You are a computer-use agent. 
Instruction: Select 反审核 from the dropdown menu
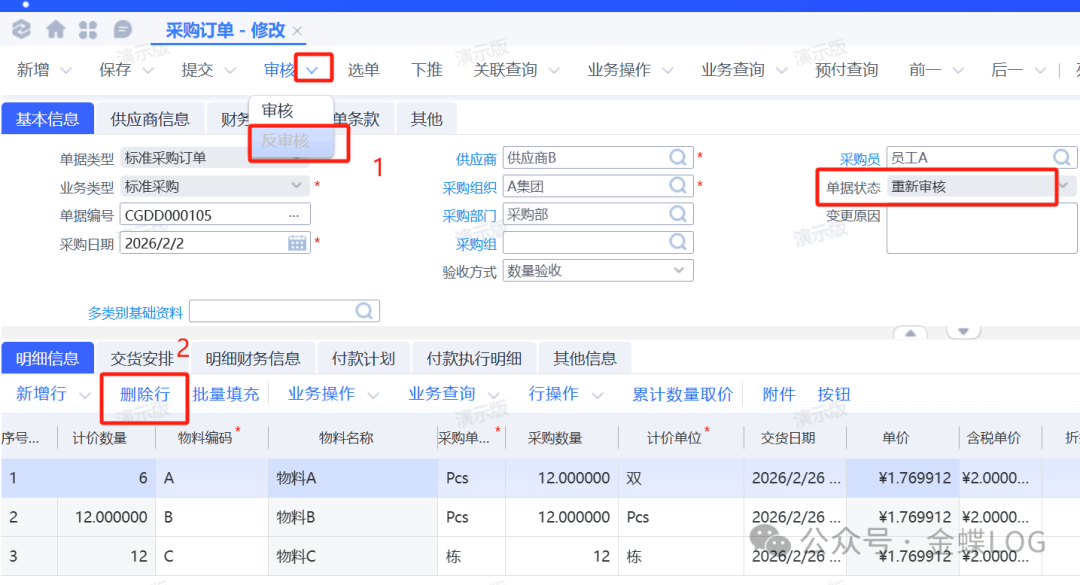click(x=286, y=141)
